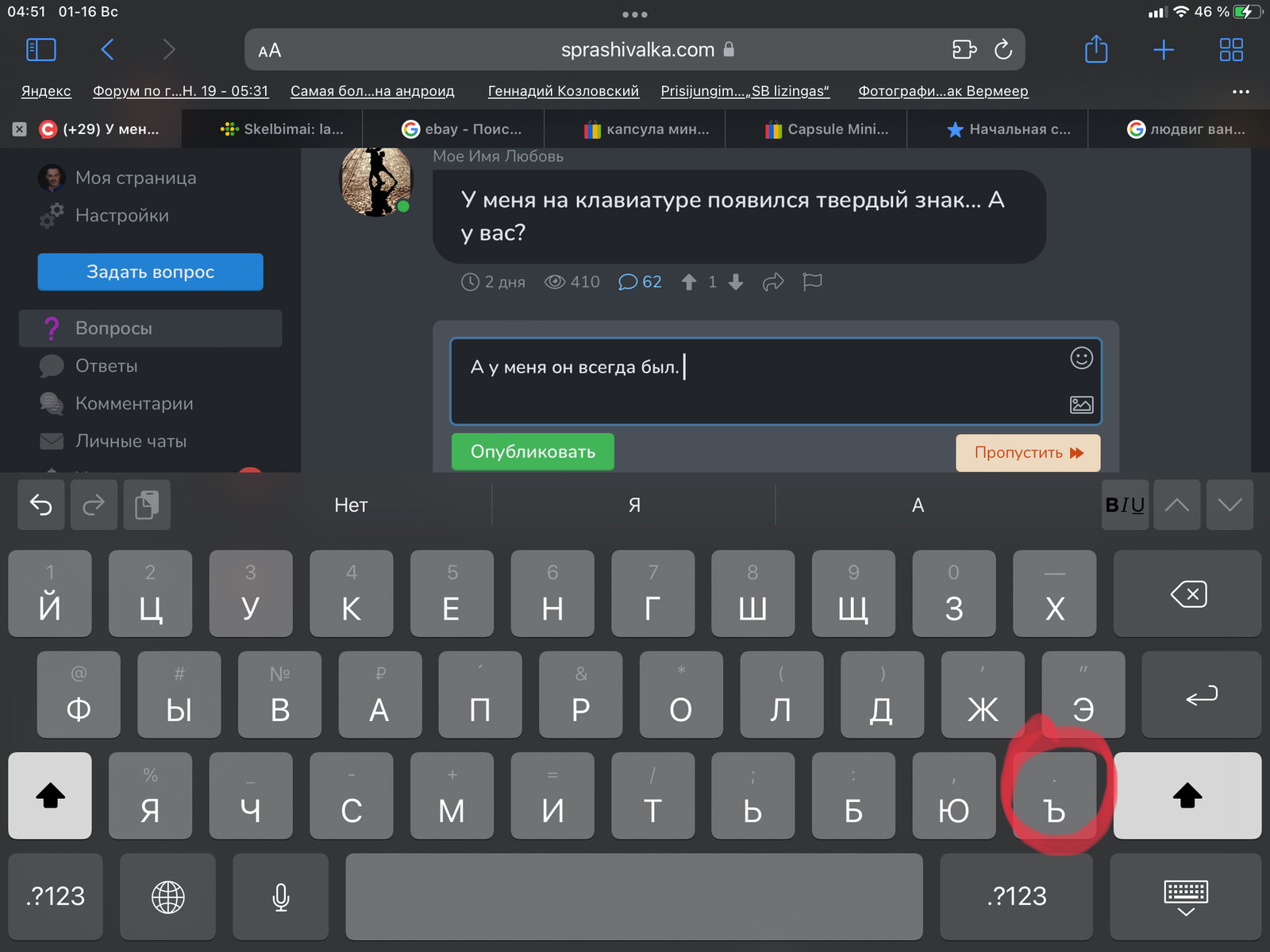The image size is (1270, 952).
Task: Tap the keyboard undo arrow
Action: point(41,505)
